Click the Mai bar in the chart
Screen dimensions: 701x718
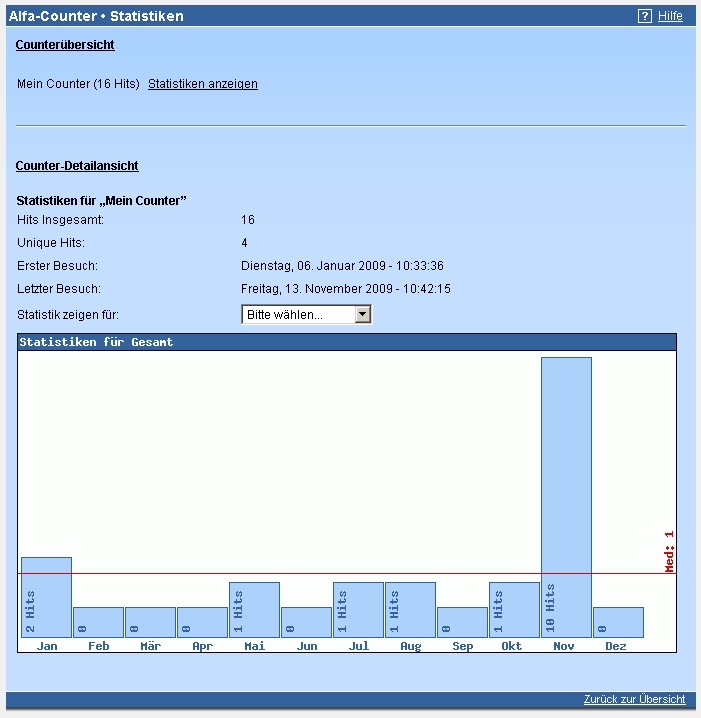point(254,610)
